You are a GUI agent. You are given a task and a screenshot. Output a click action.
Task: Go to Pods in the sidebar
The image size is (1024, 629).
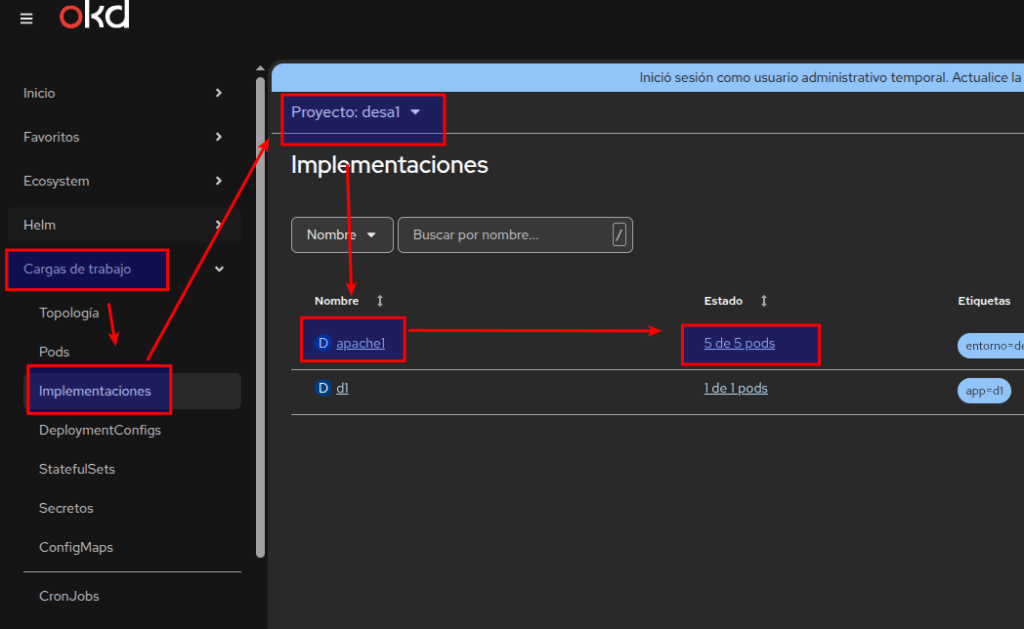(x=54, y=352)
